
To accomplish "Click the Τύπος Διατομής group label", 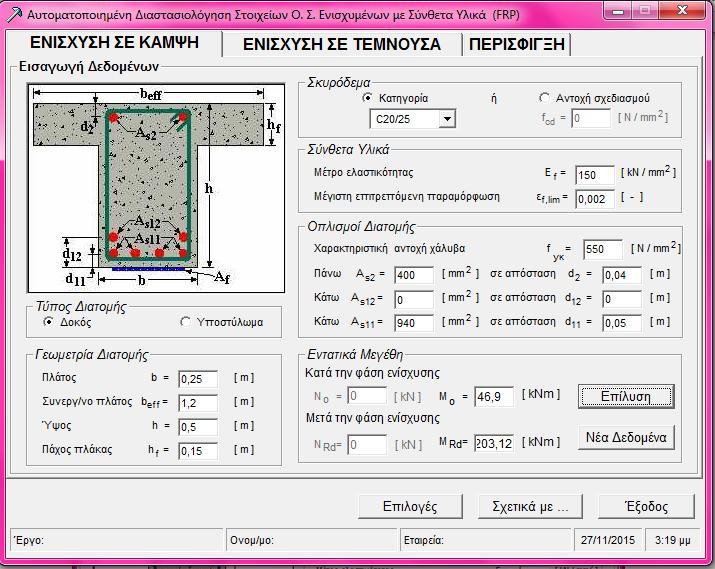I will 81,306.
